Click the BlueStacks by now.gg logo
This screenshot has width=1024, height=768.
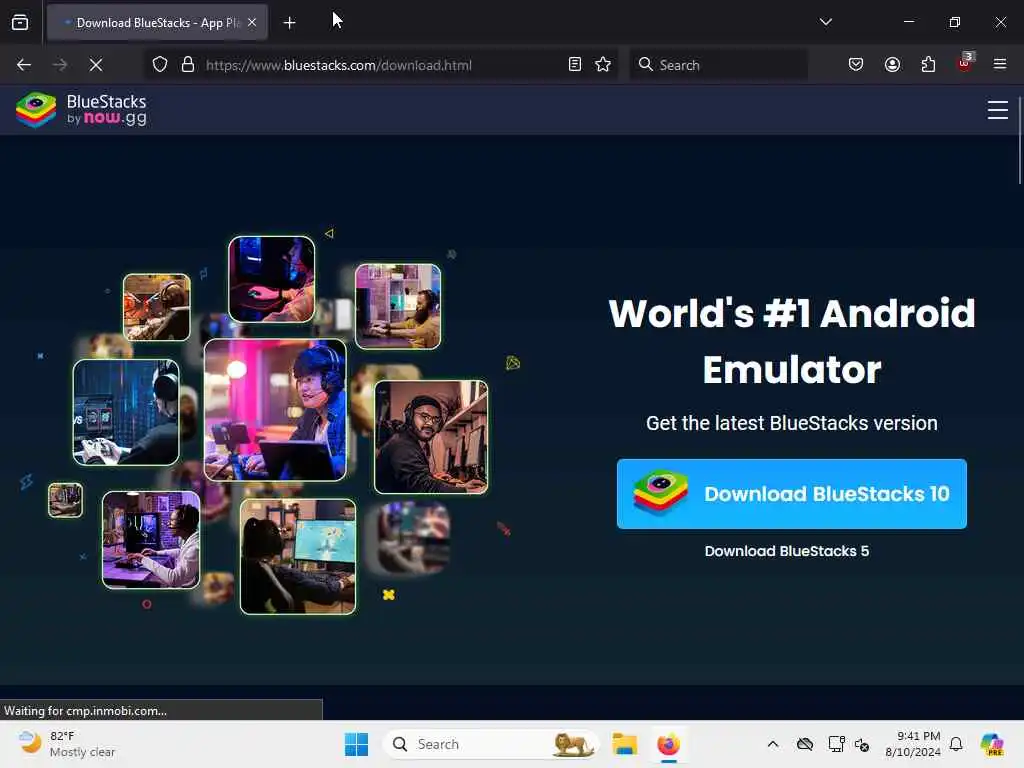pos(82,110)
